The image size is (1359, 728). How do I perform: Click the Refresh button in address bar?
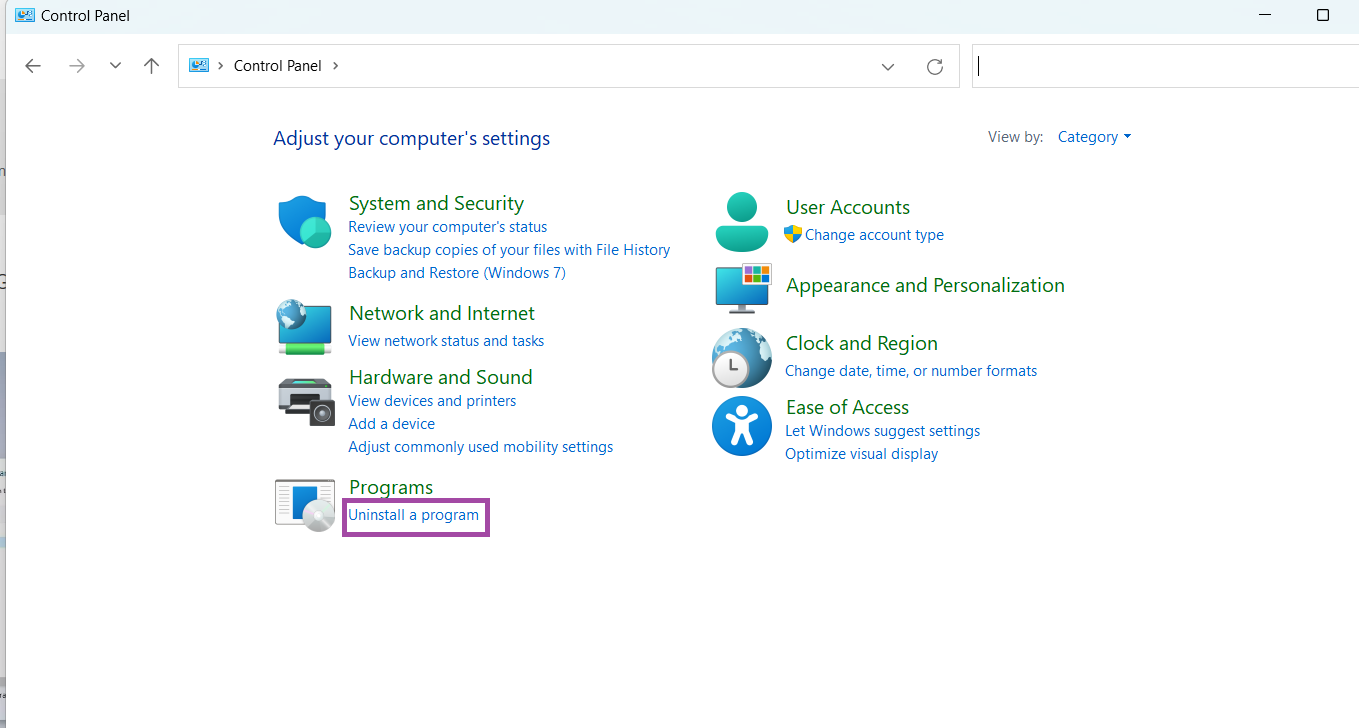pos(935,66)
